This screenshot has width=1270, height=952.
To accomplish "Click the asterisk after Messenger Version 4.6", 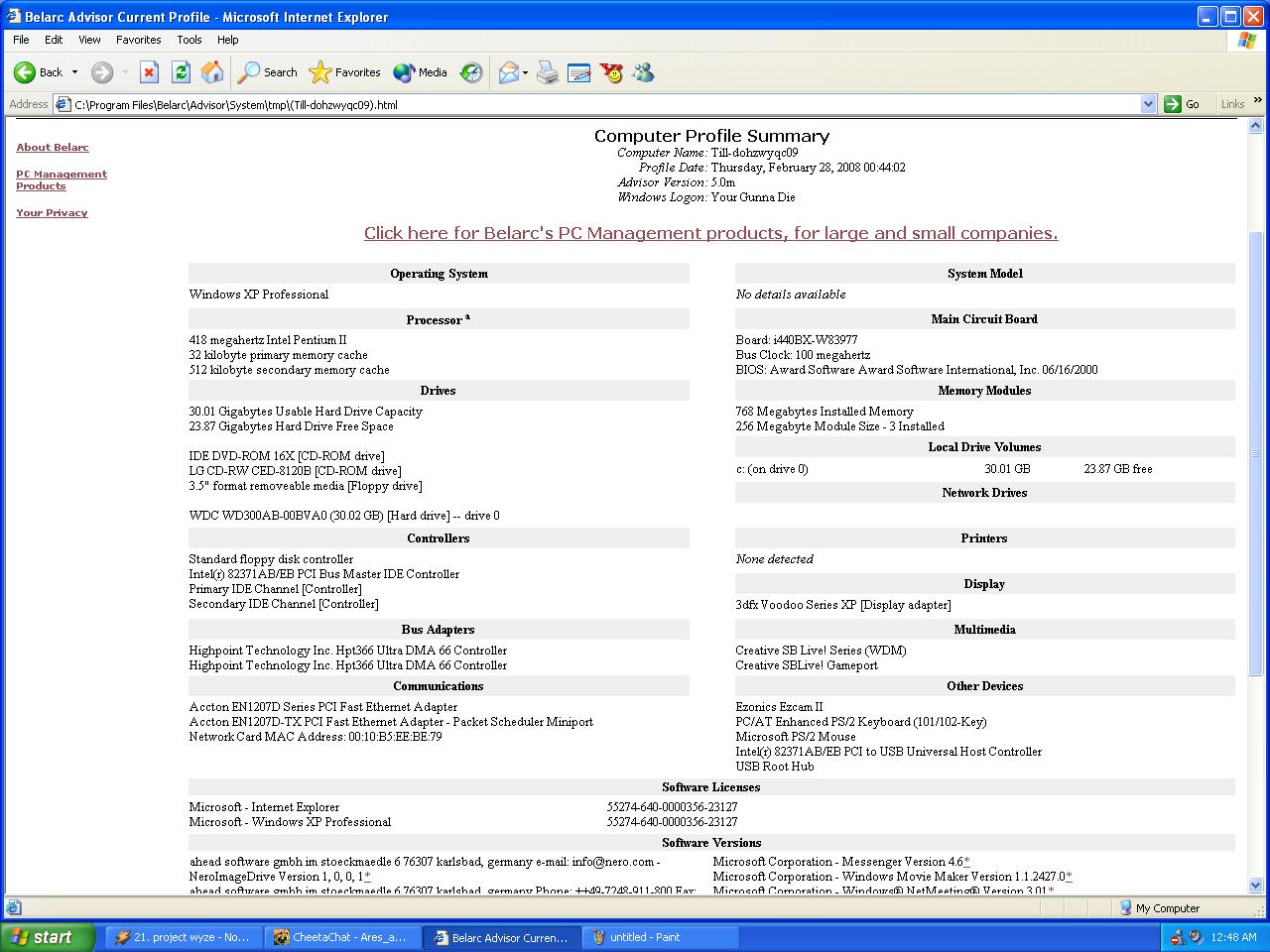I will click(966, 862).
